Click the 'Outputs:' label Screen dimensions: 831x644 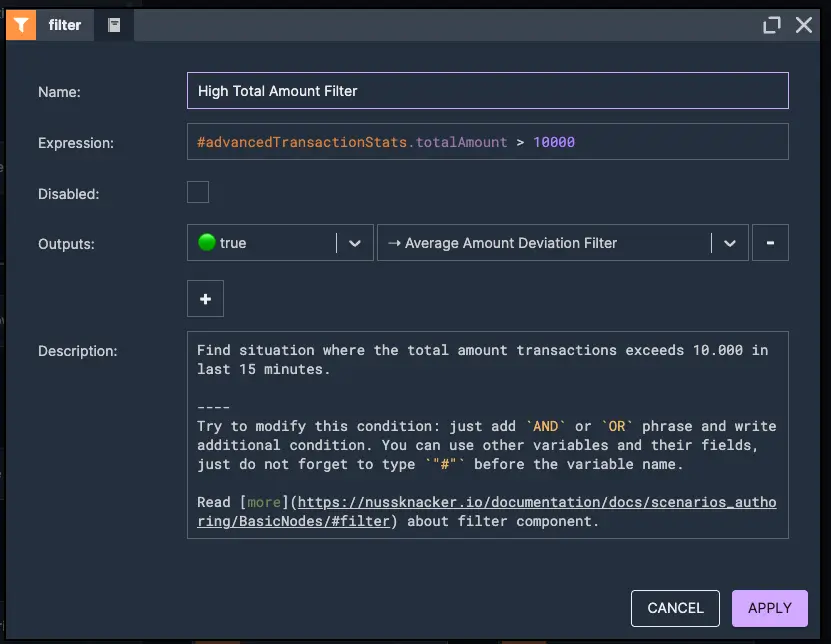click(x=66, y=244)
